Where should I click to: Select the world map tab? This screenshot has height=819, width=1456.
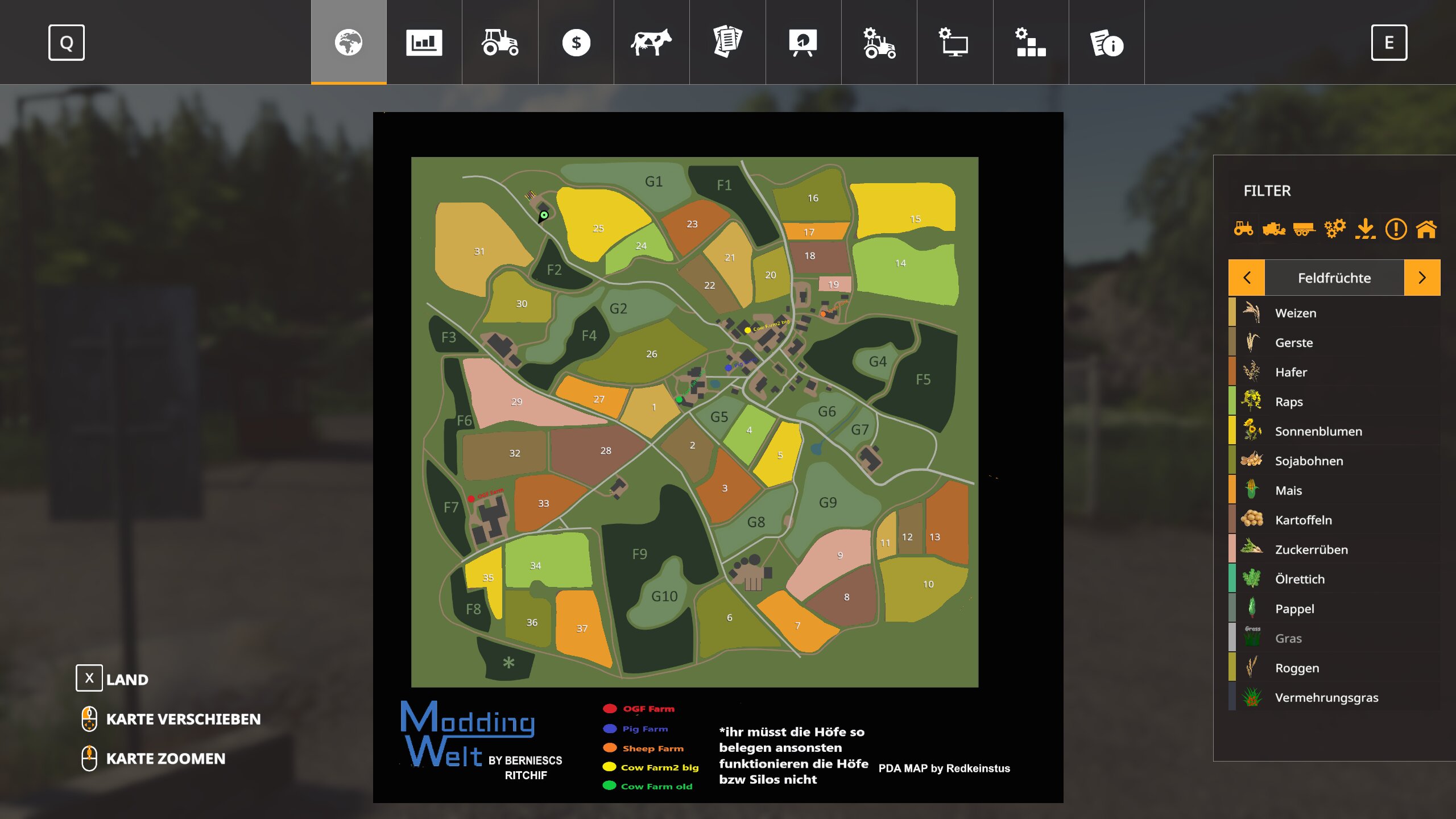tap(348, 43)
